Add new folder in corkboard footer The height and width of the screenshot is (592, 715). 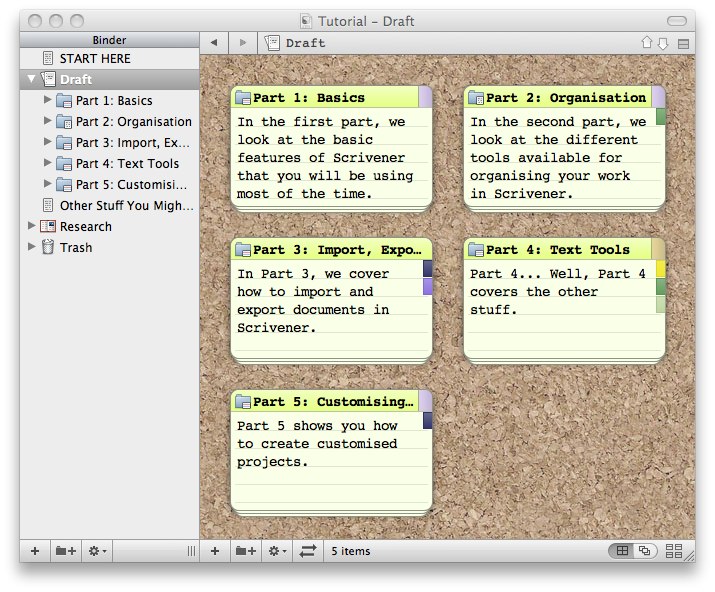pyautogui.click(x=246, y=551)
